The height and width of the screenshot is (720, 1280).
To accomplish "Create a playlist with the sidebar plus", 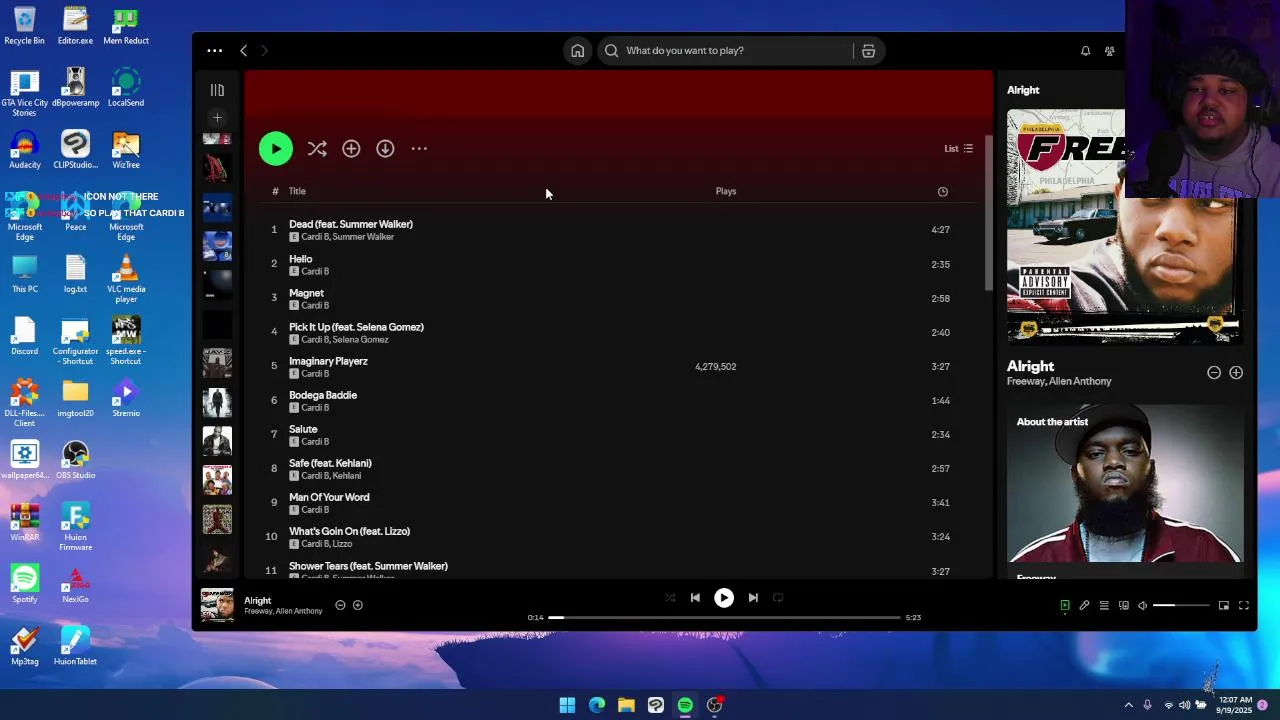I will 217,118.
